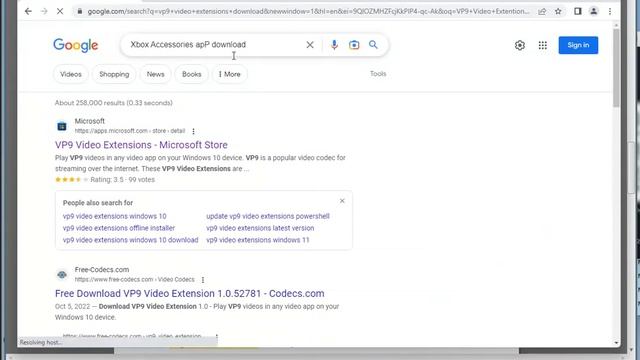Click vp9 video extensions windows 10 download
Viewport: 640px width, 360px height.
point(131,240)
